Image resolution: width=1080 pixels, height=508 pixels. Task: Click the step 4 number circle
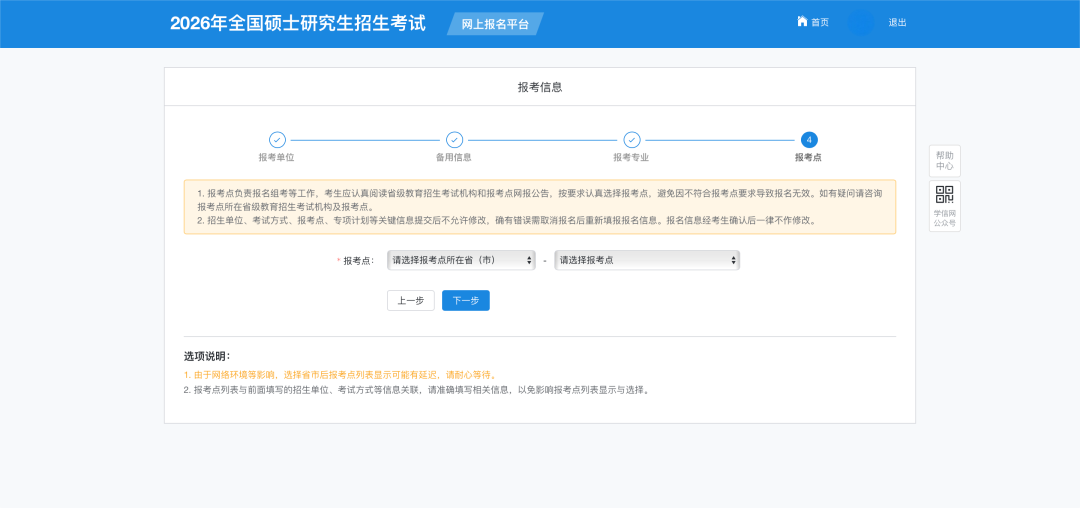click(x=809, y=140)
